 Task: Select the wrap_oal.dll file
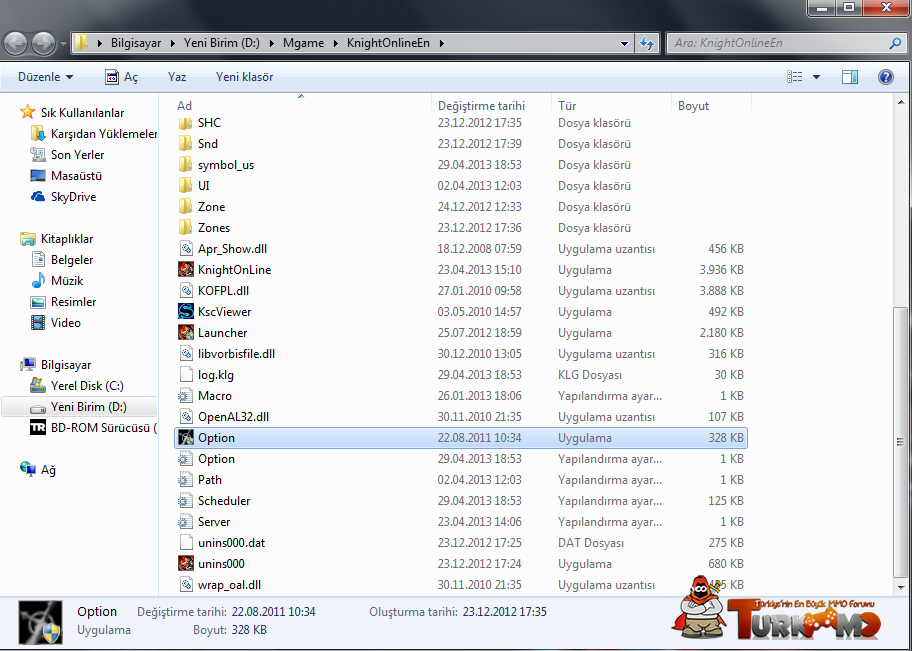pos(461,585)
